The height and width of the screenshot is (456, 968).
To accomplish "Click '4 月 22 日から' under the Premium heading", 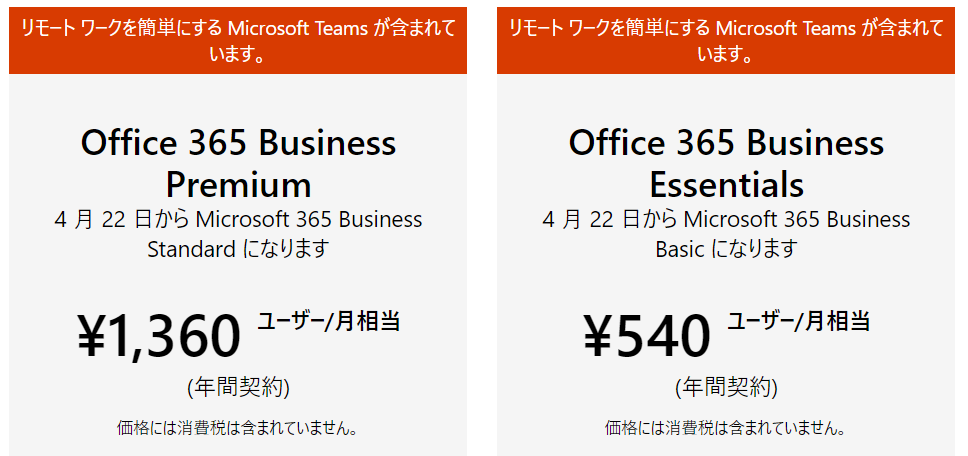I will click(123, 219).
